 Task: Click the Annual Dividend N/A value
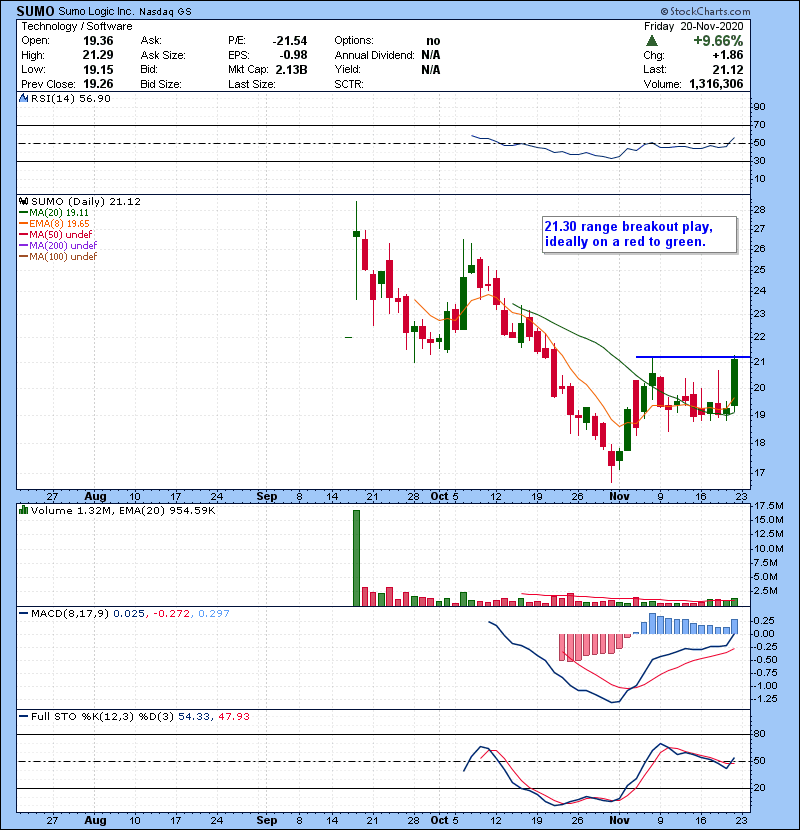431,55
